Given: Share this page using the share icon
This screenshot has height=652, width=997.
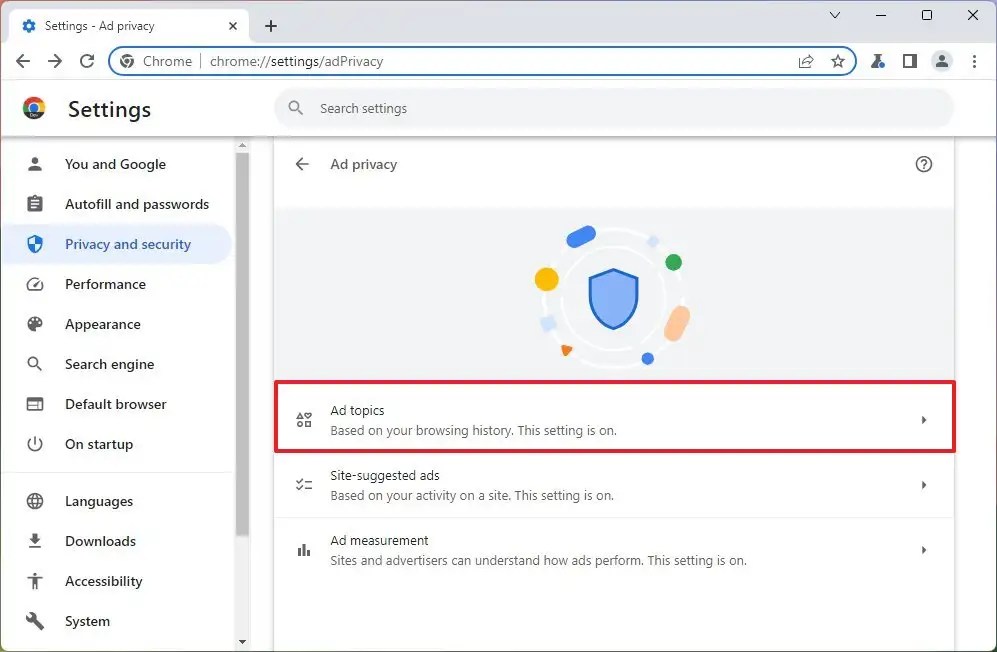Looking at the screenshot, I should coord(806,61).
